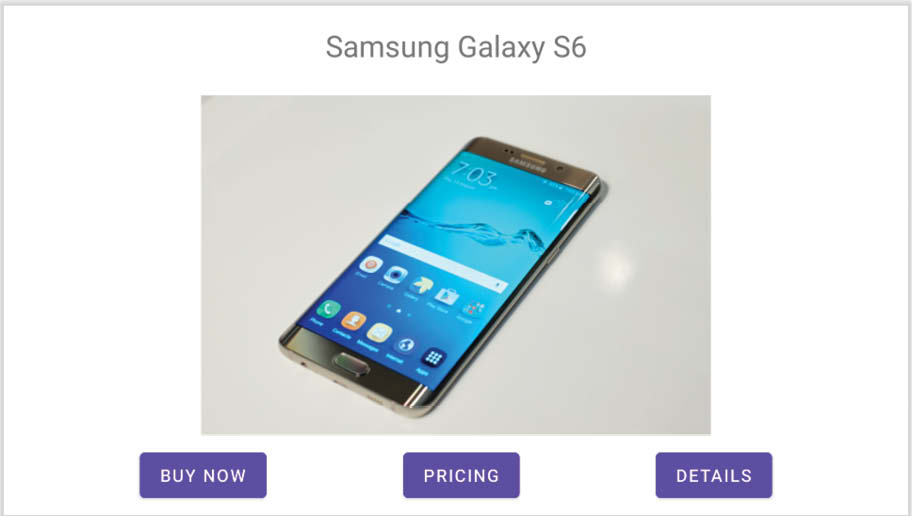Open the Gallery app icon
This screenshot has width=912, height=516.
422,285
